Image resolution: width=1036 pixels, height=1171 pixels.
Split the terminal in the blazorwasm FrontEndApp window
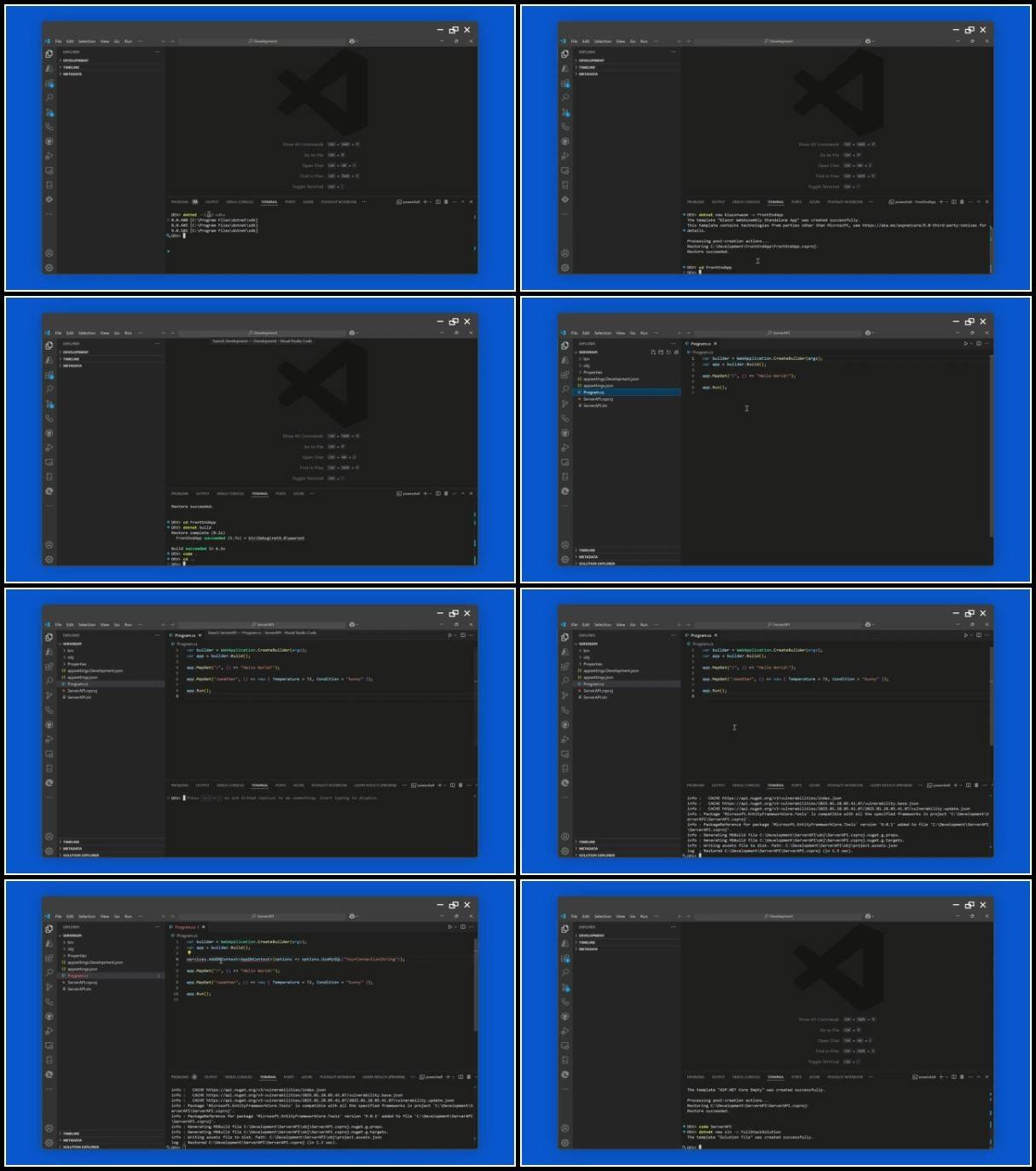953,202
